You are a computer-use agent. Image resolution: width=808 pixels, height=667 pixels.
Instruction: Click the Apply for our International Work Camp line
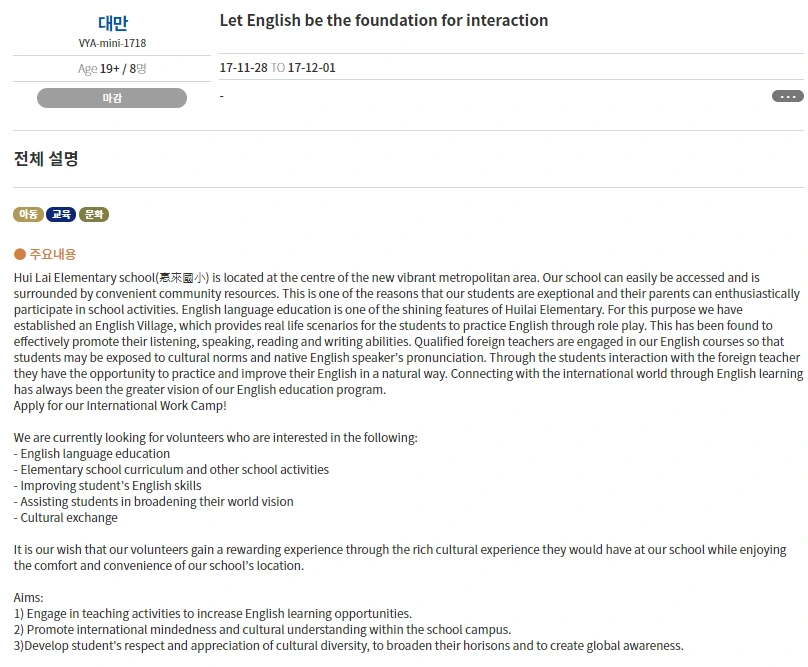point(120,406)
